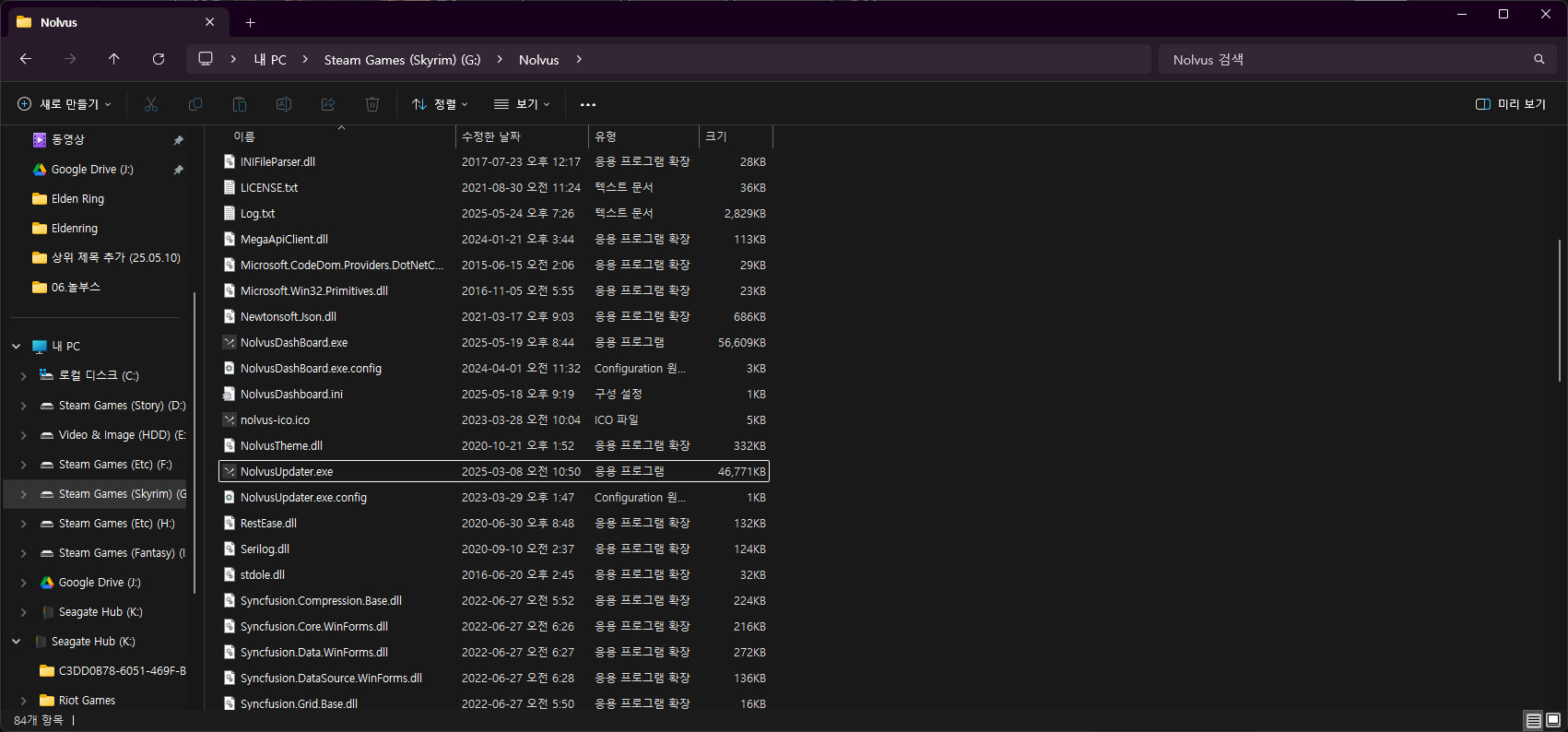Click the file list vertical scrollbar

point(1560,311)
